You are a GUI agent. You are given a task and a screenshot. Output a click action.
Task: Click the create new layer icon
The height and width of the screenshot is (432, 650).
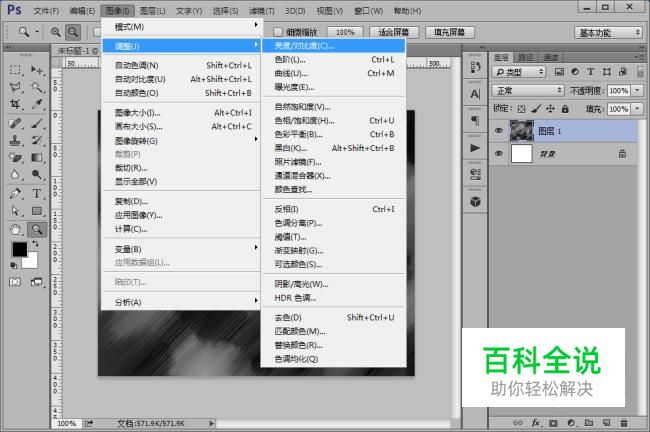pos(606,423)
